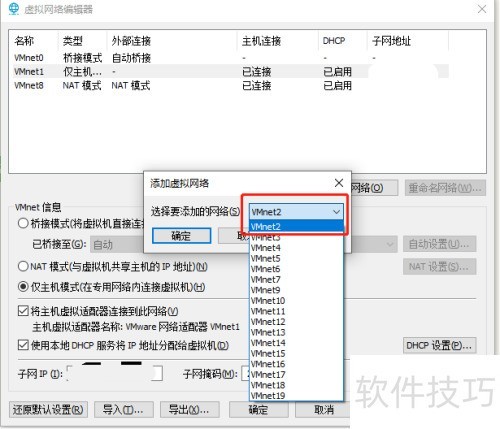This screenshot has height=429, width=500.
Task: Click the 导入 button
Action: tap(123, 410)
